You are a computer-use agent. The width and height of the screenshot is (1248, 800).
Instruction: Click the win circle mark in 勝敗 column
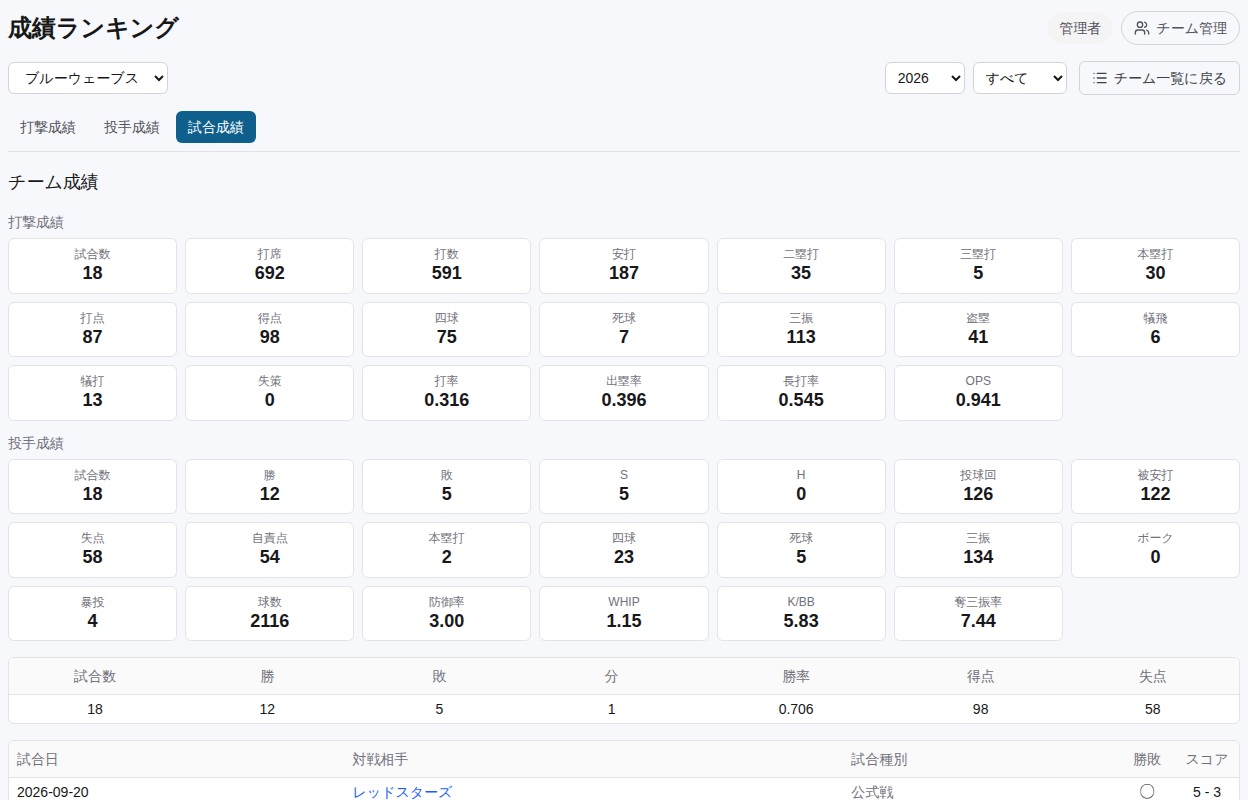(x=1147, y=792)
